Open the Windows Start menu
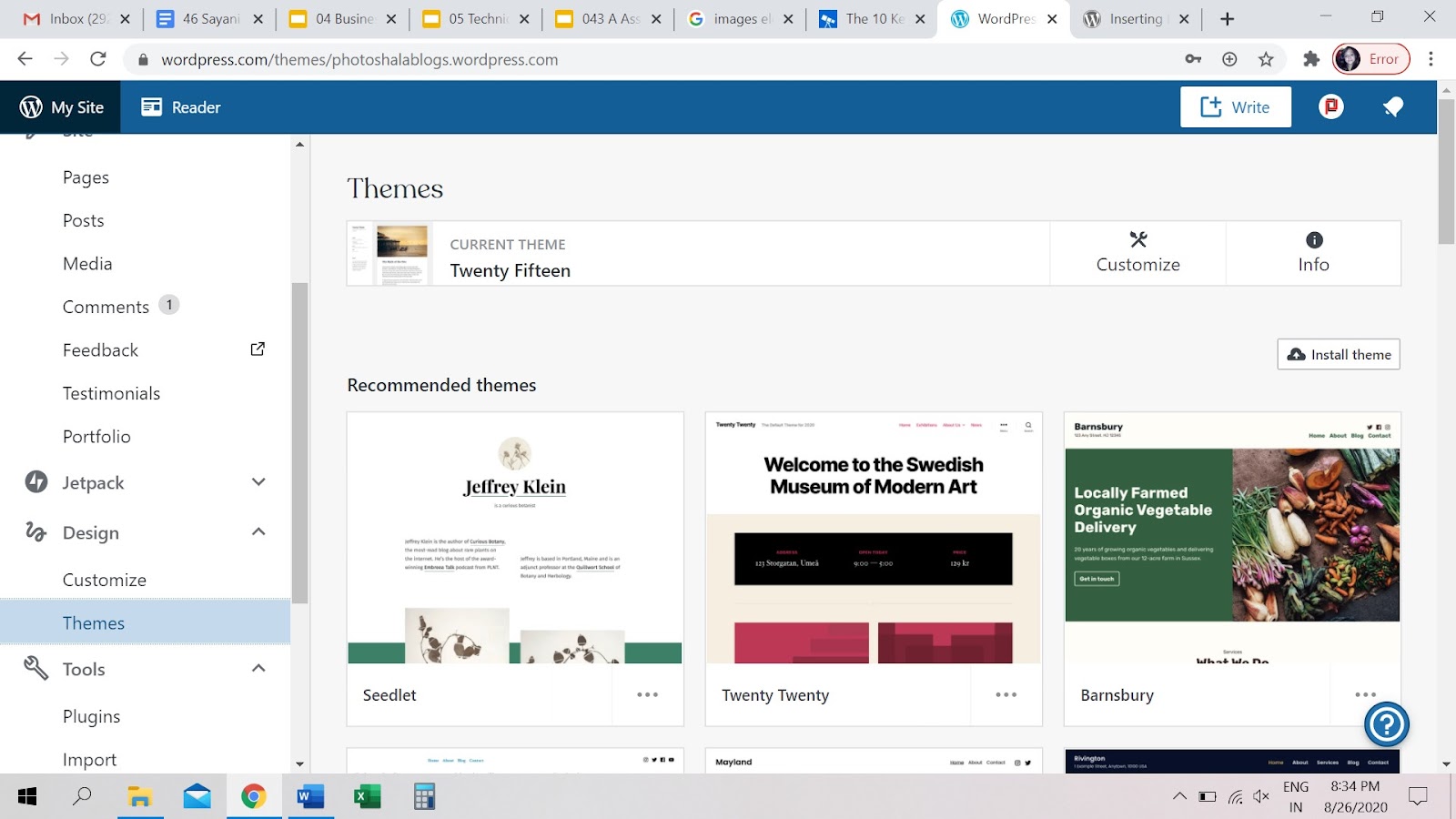The image size is (1456, 819). (27, 797)
